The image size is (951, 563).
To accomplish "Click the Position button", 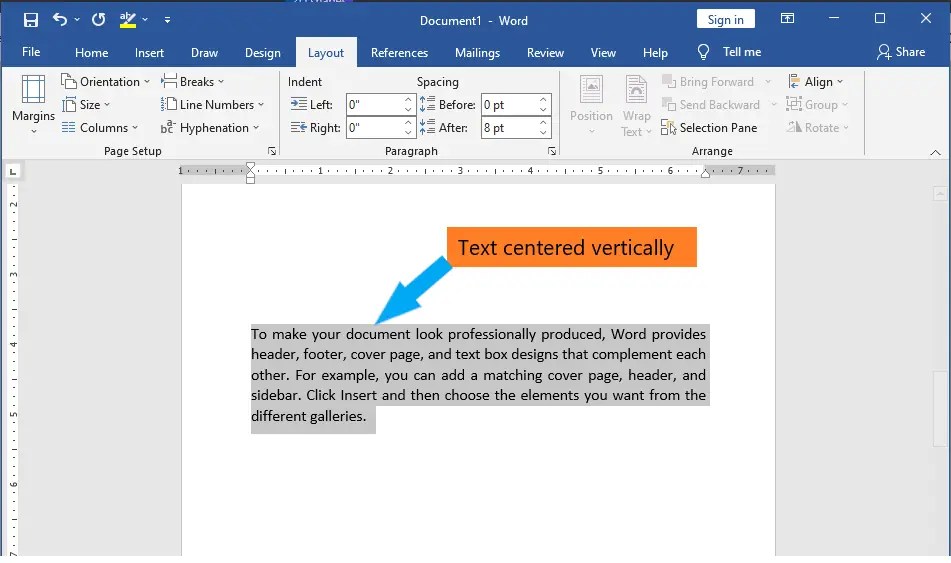I will point(591,104).
